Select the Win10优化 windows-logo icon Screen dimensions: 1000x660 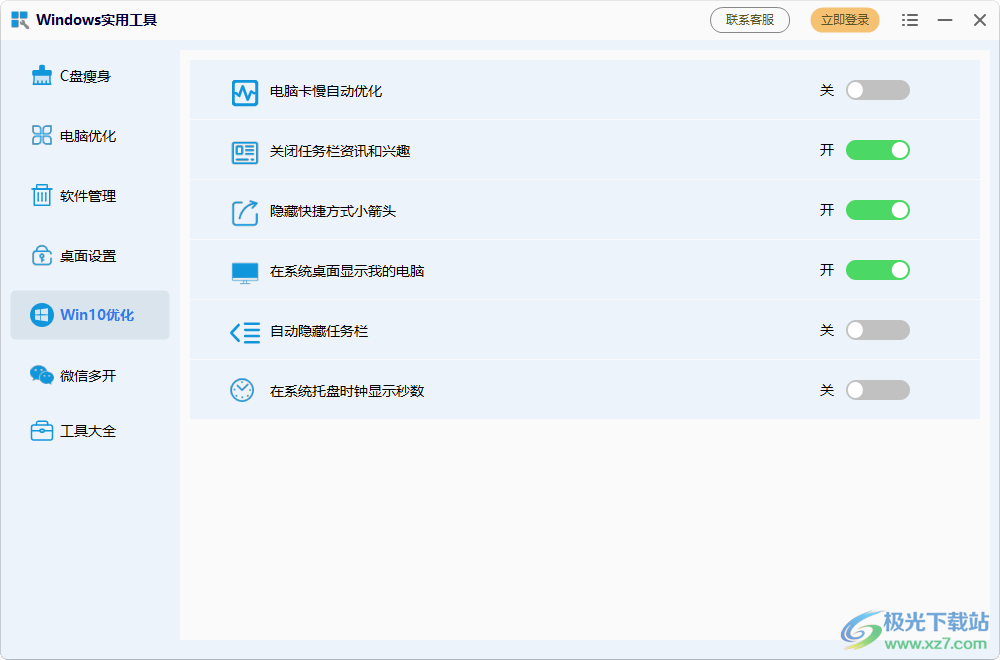click(x=41, y=315)
